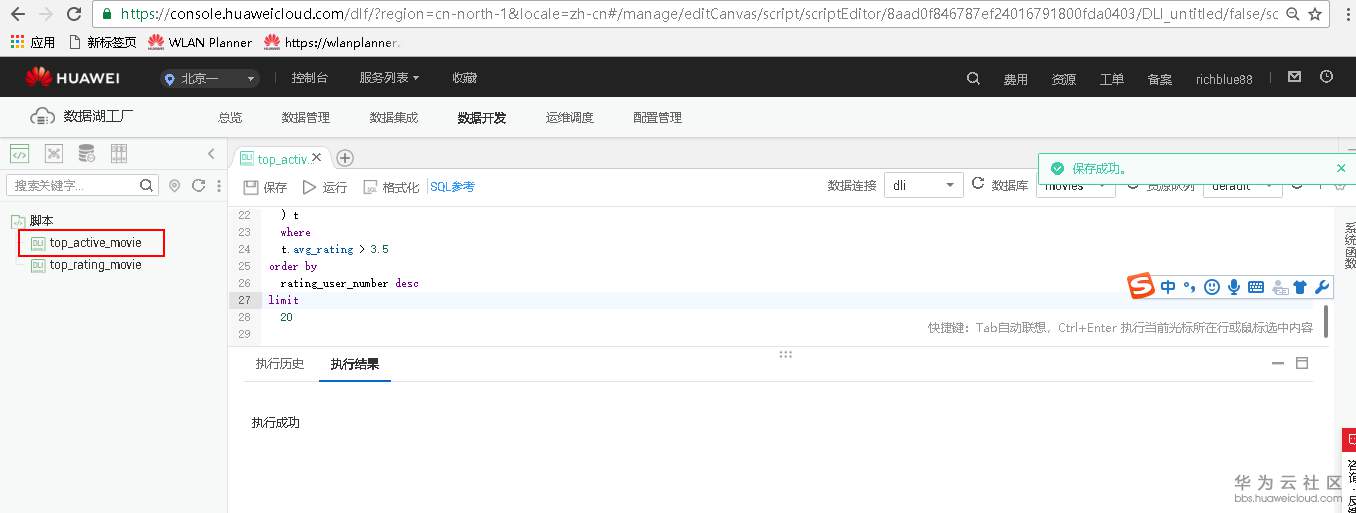Click the HUAWEI logo
This screenshot has width=1356, height=513.
click(x=73, y=78)
